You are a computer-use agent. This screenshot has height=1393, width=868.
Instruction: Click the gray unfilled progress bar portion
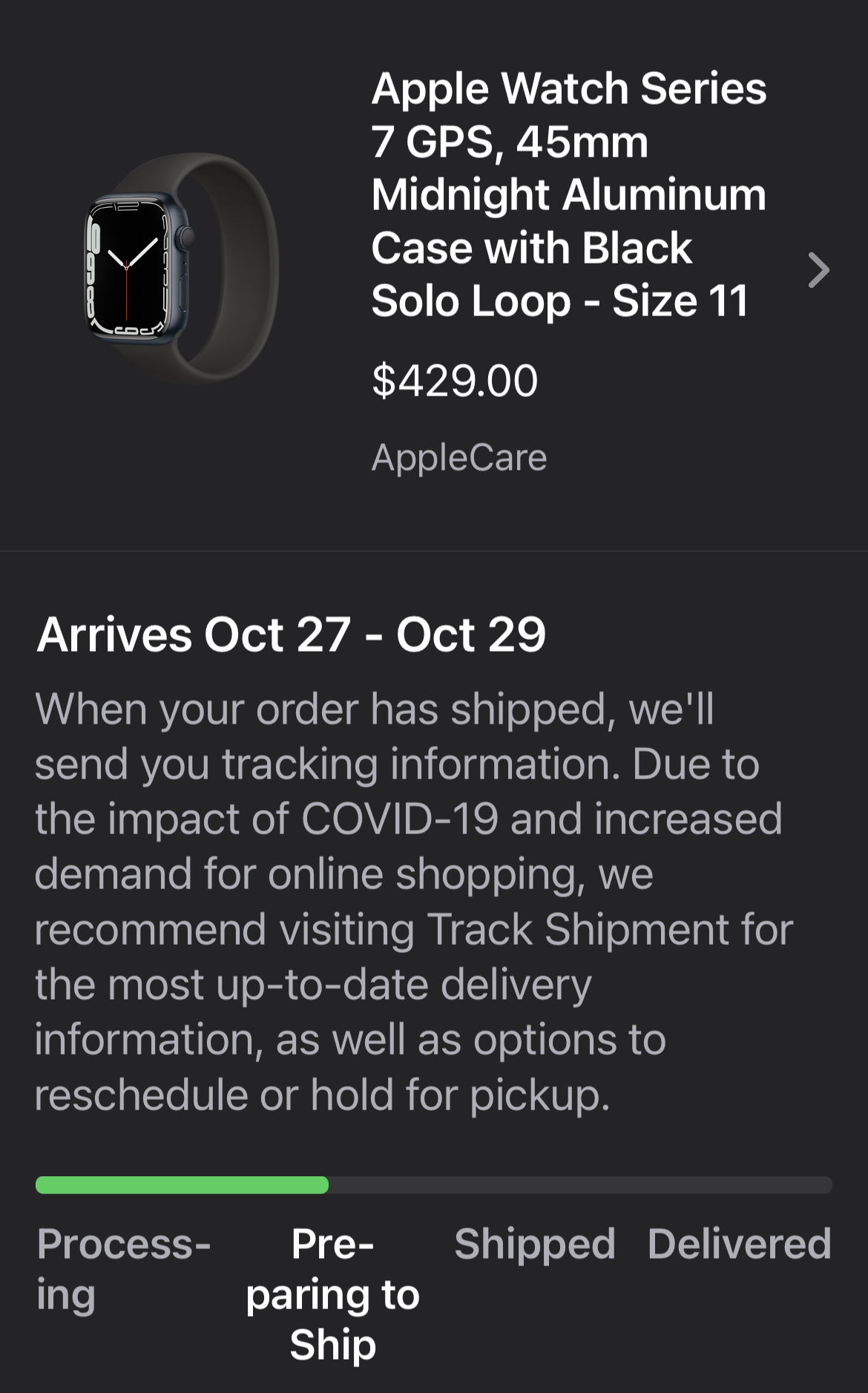coord(579,1184)
